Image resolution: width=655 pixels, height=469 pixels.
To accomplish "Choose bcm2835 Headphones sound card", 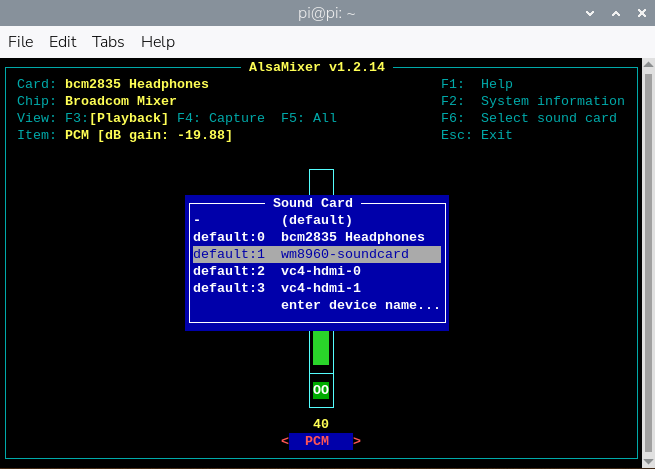I will point(316,237).
